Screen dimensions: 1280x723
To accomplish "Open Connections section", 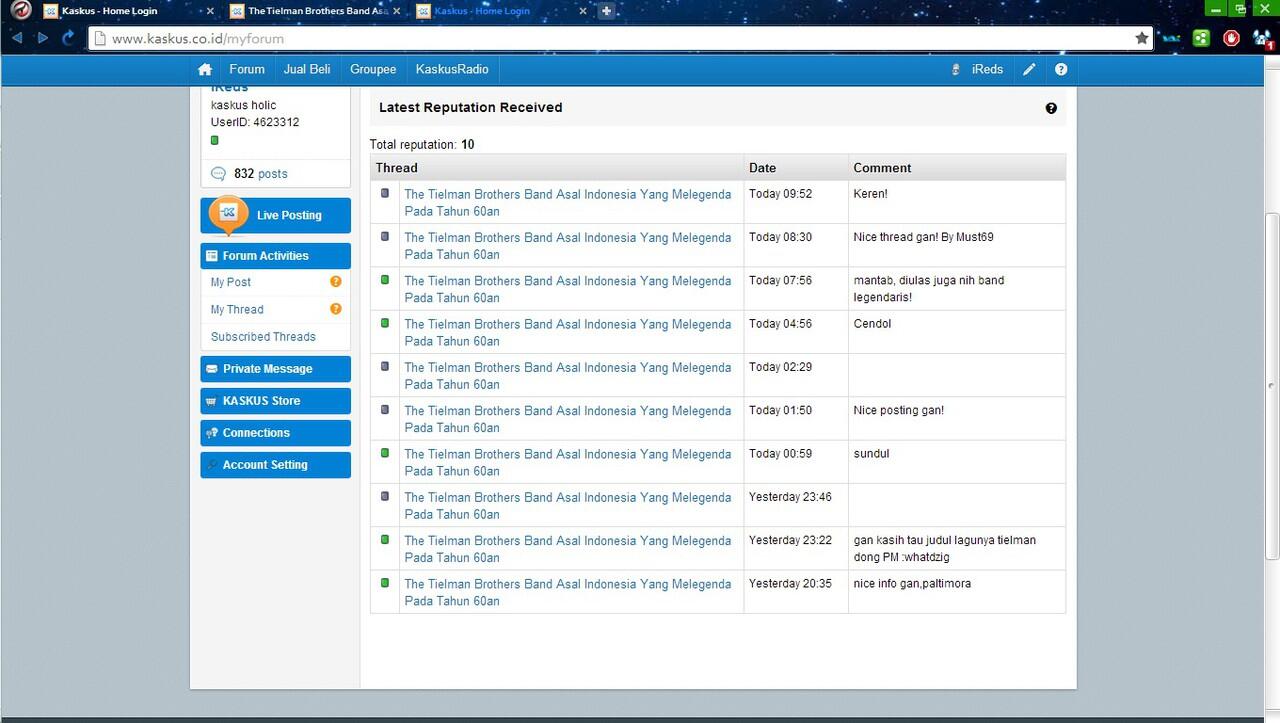I will click(275, 433).
